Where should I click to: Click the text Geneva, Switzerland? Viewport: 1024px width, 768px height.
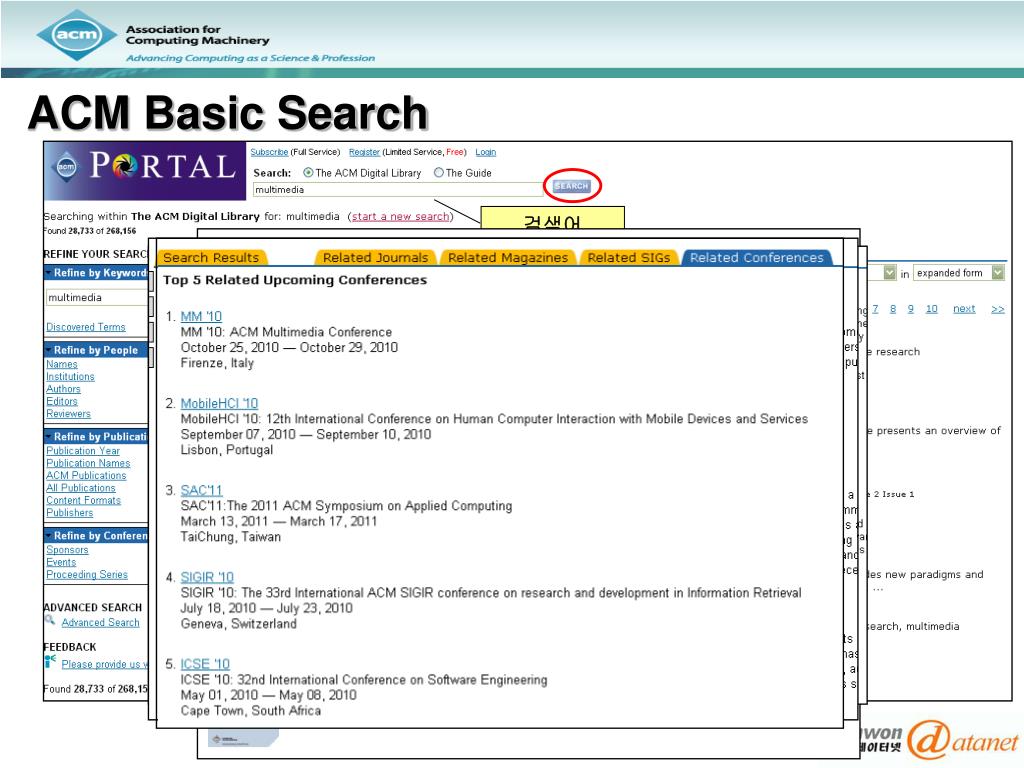[x=238, y=624]
